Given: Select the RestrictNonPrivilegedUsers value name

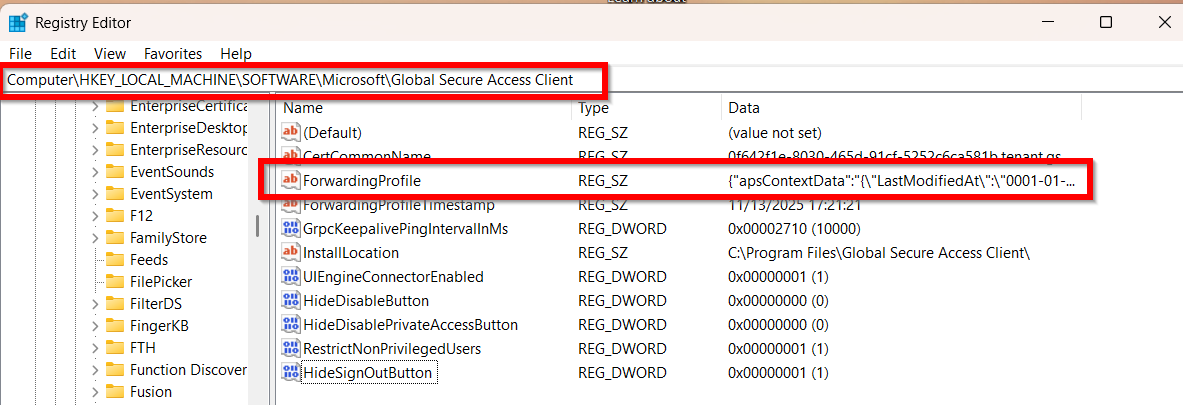Looking at the screenshot, I should [x=392, y=348].
